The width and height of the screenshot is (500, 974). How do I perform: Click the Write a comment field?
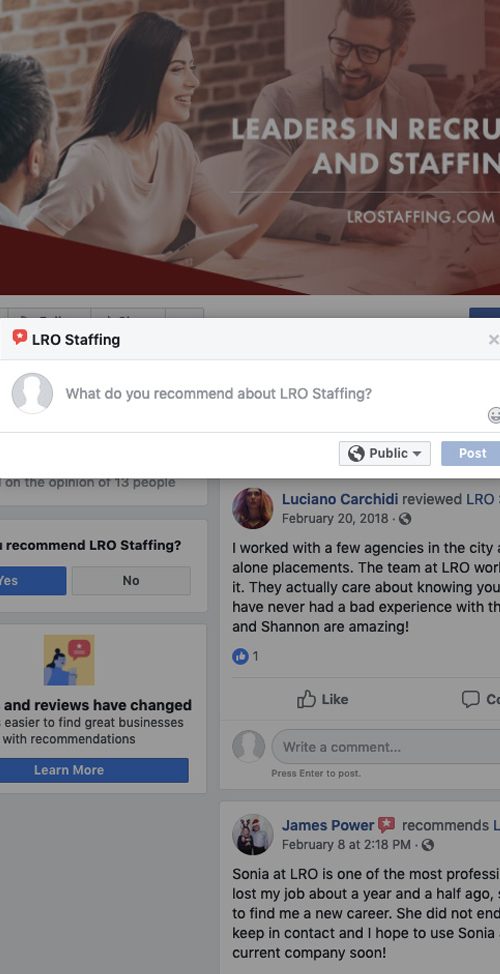(x=386, y=747)
